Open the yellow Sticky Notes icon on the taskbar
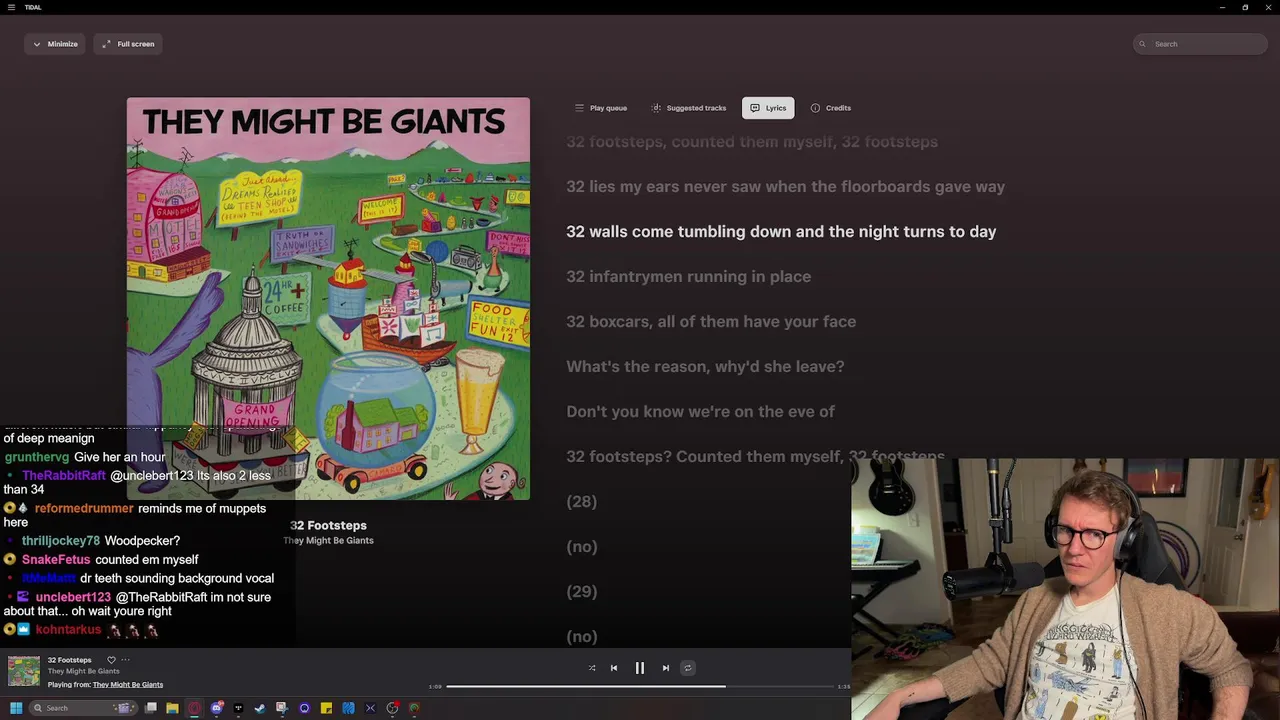Screen dimensions: 1280x720 tap(326, 708)
